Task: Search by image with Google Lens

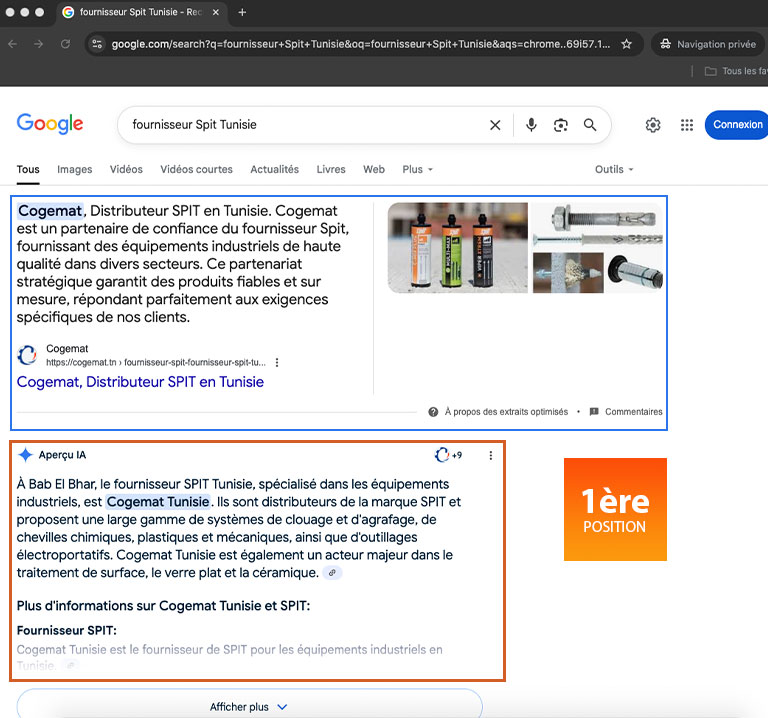Action: [561, 125]
